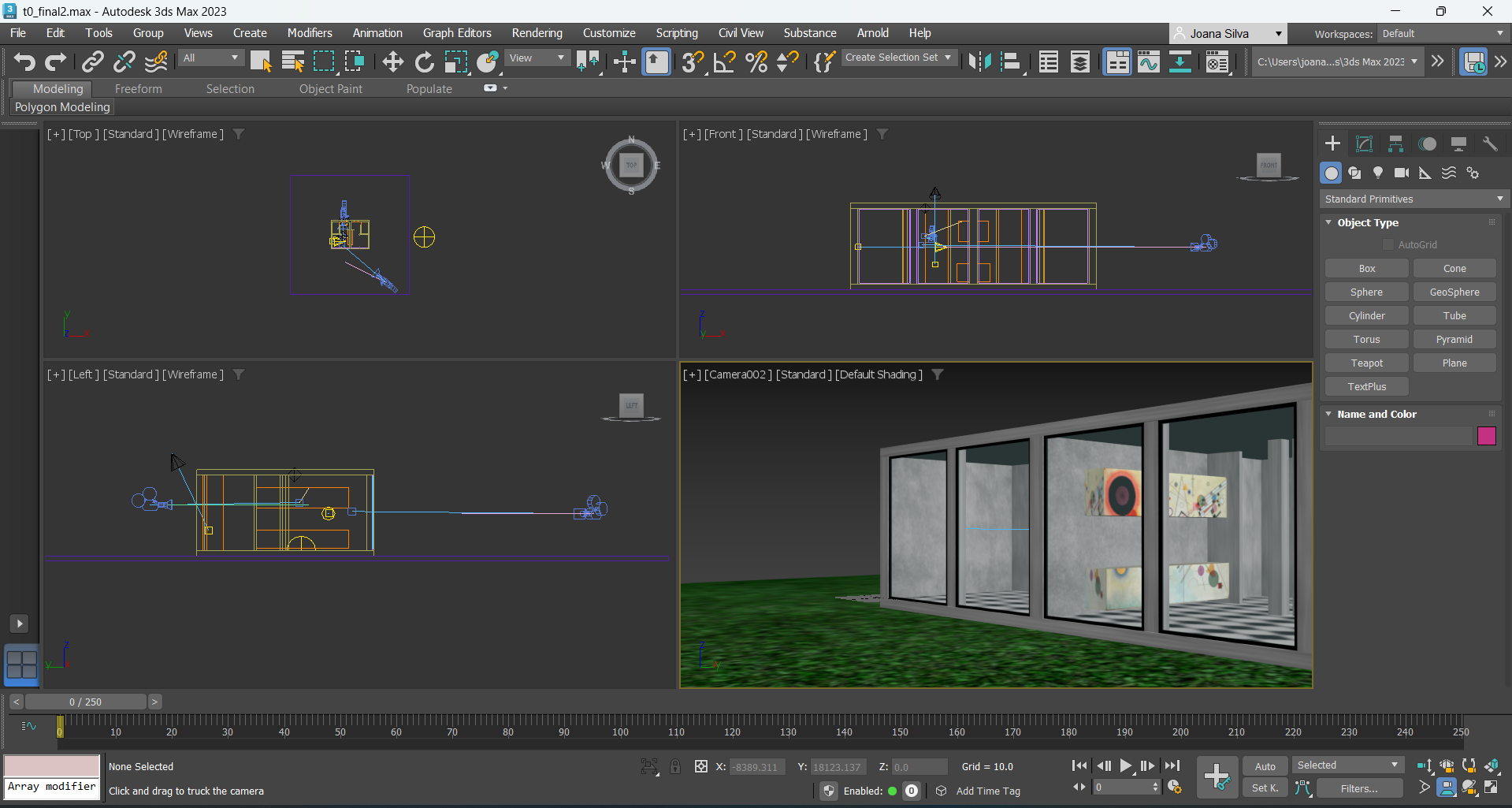Switch to the Lights creation category
The image size is (1512, 808).
coord(1378,173)
